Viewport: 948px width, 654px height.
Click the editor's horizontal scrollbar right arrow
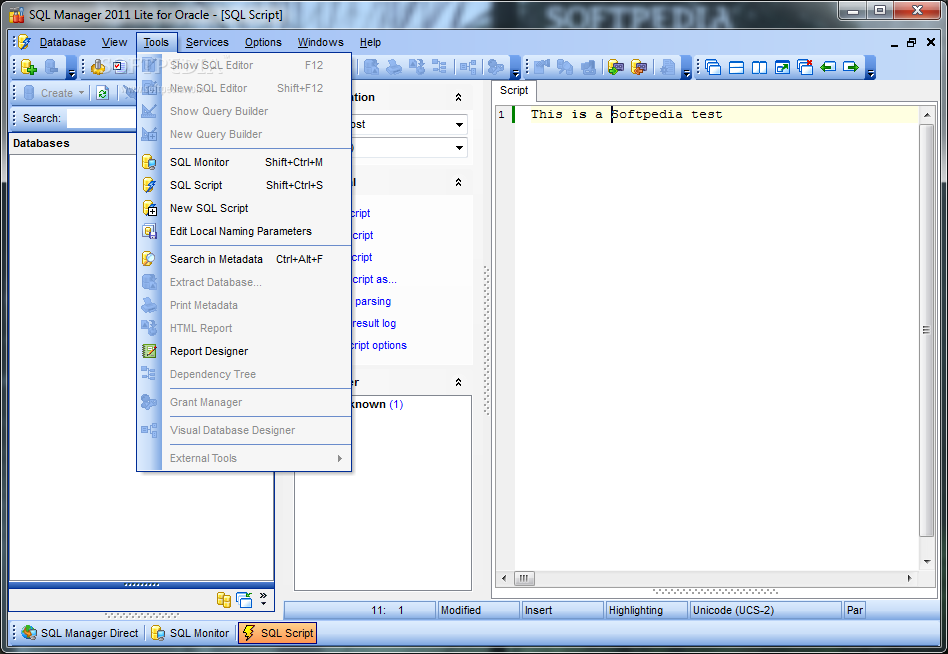point(910,578)
